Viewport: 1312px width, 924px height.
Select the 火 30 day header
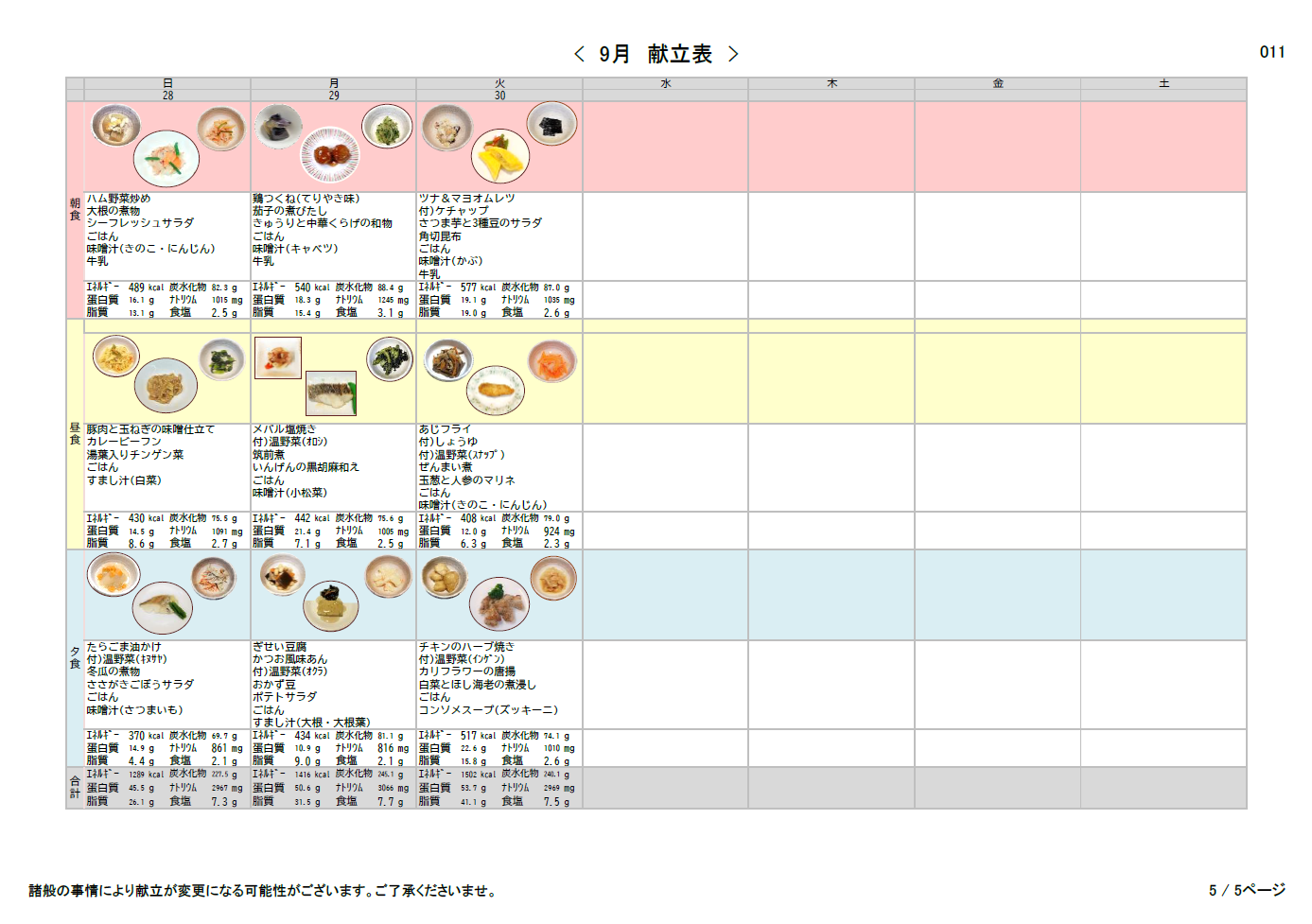click(x=499, y=89)
